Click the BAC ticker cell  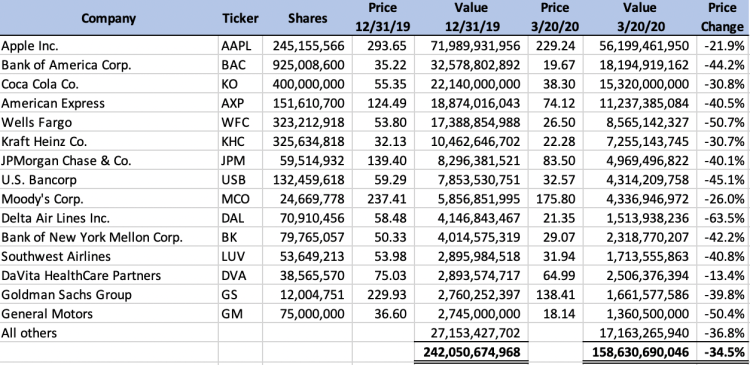[x=240, y=65]
